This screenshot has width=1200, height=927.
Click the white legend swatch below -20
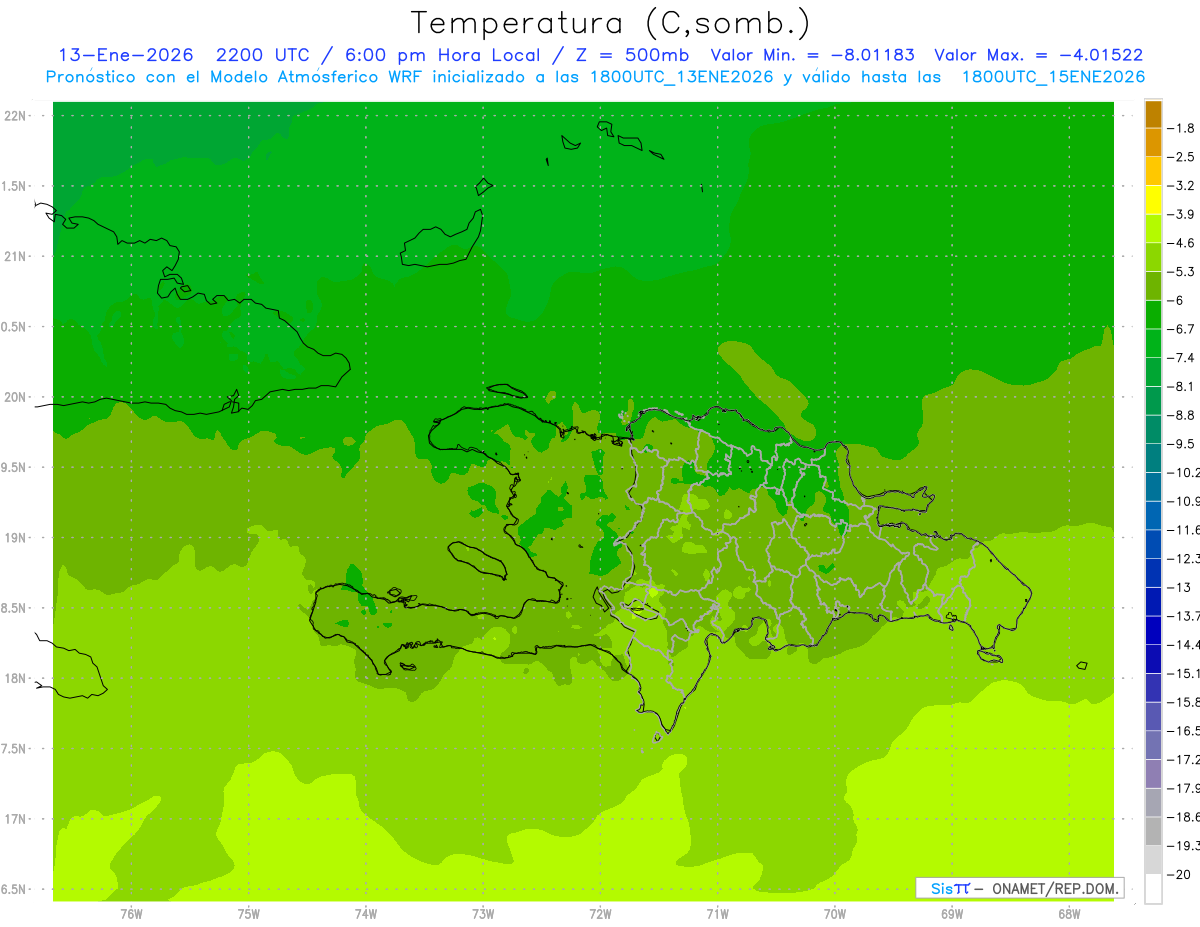[x=1153, y=888]
